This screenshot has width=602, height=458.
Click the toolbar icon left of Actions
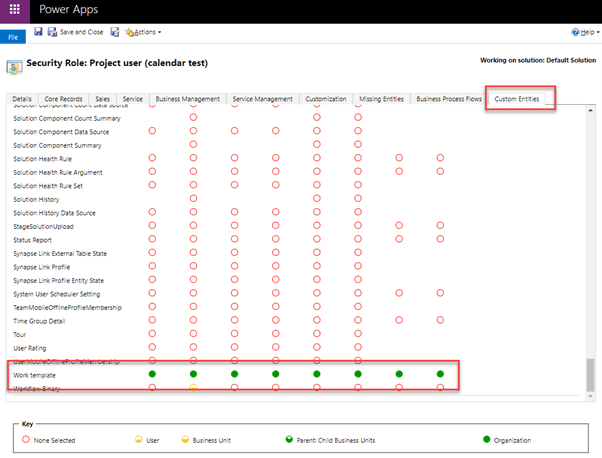tap(115, 32)
